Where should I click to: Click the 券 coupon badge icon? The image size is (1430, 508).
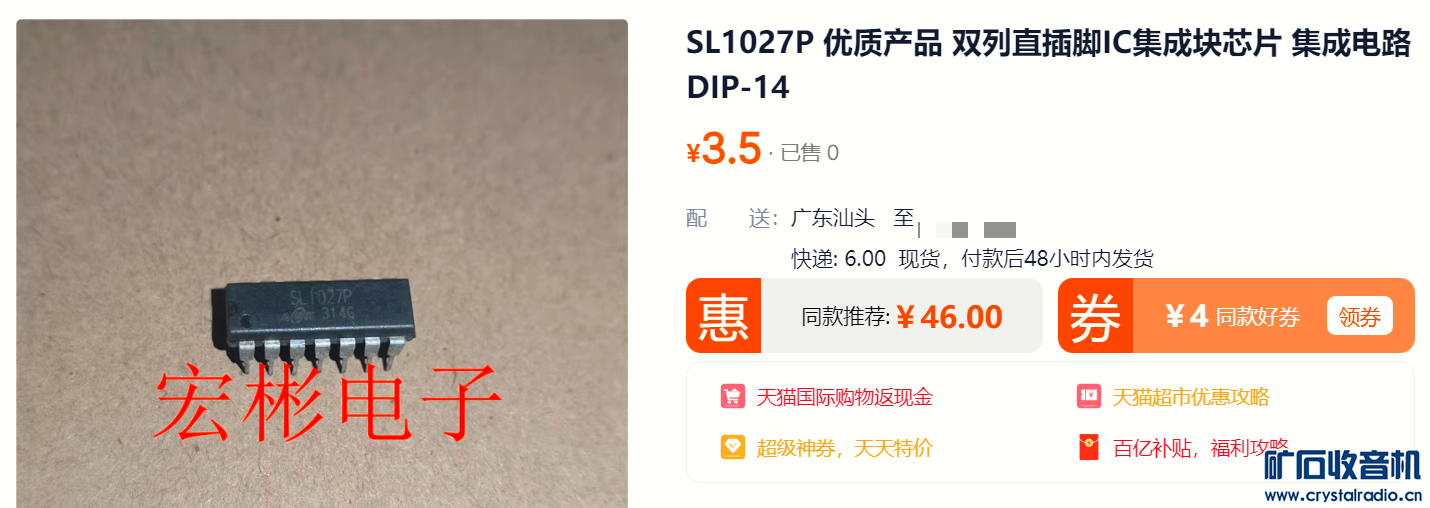(1095, 316)
